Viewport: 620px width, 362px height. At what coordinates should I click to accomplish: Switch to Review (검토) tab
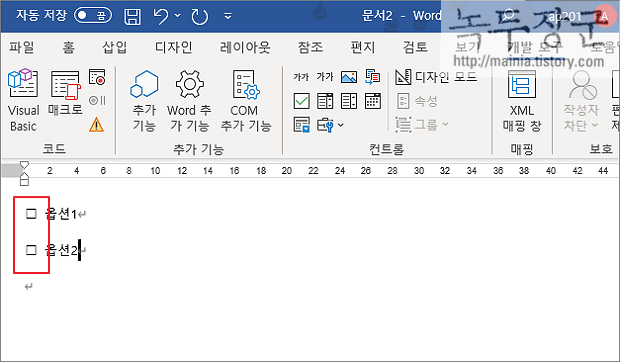[415, 47]
